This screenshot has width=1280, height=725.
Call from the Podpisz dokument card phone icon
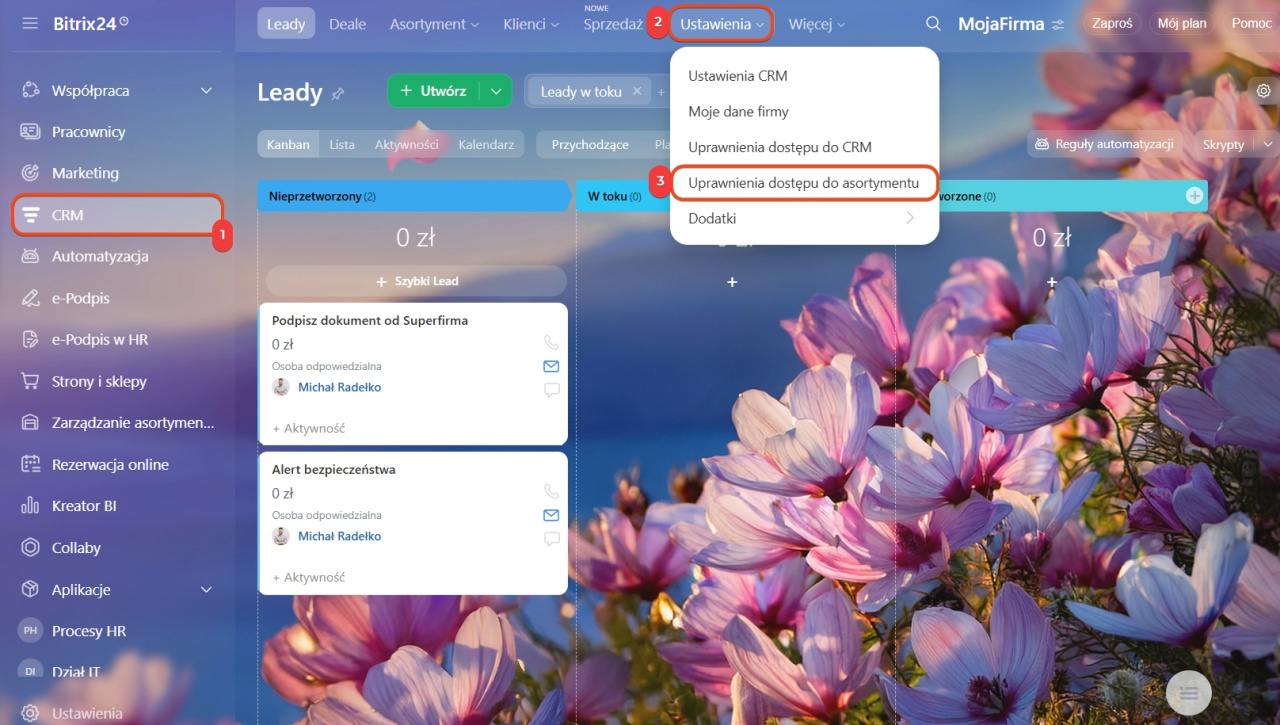551,343
